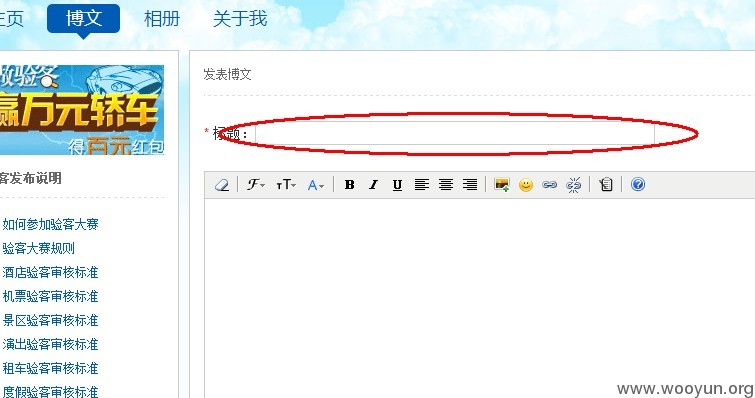
Task: Open 酒店验客审核标准 link
Action: (x=51, y=272)
